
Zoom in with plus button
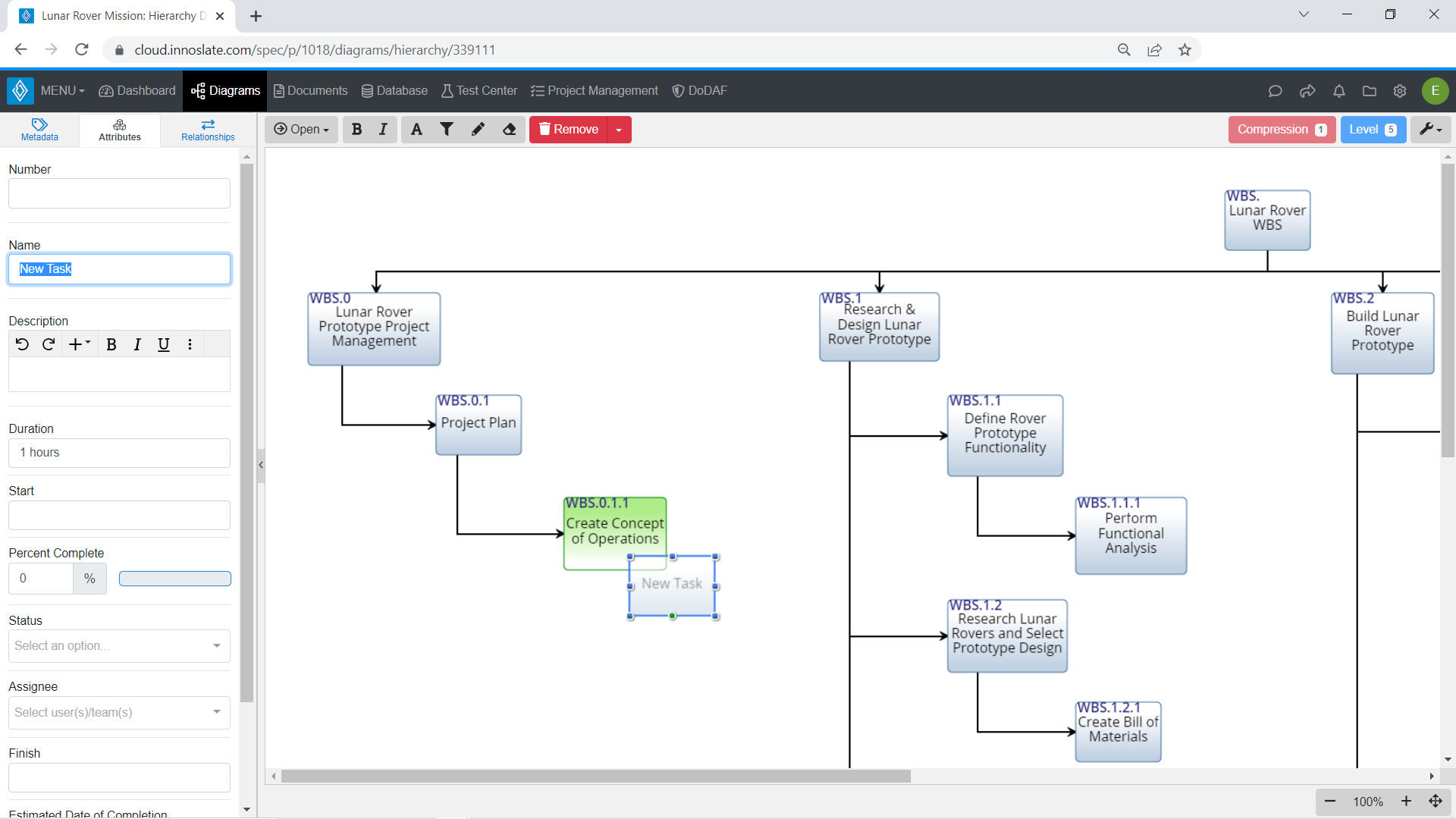coord(1406,802)
